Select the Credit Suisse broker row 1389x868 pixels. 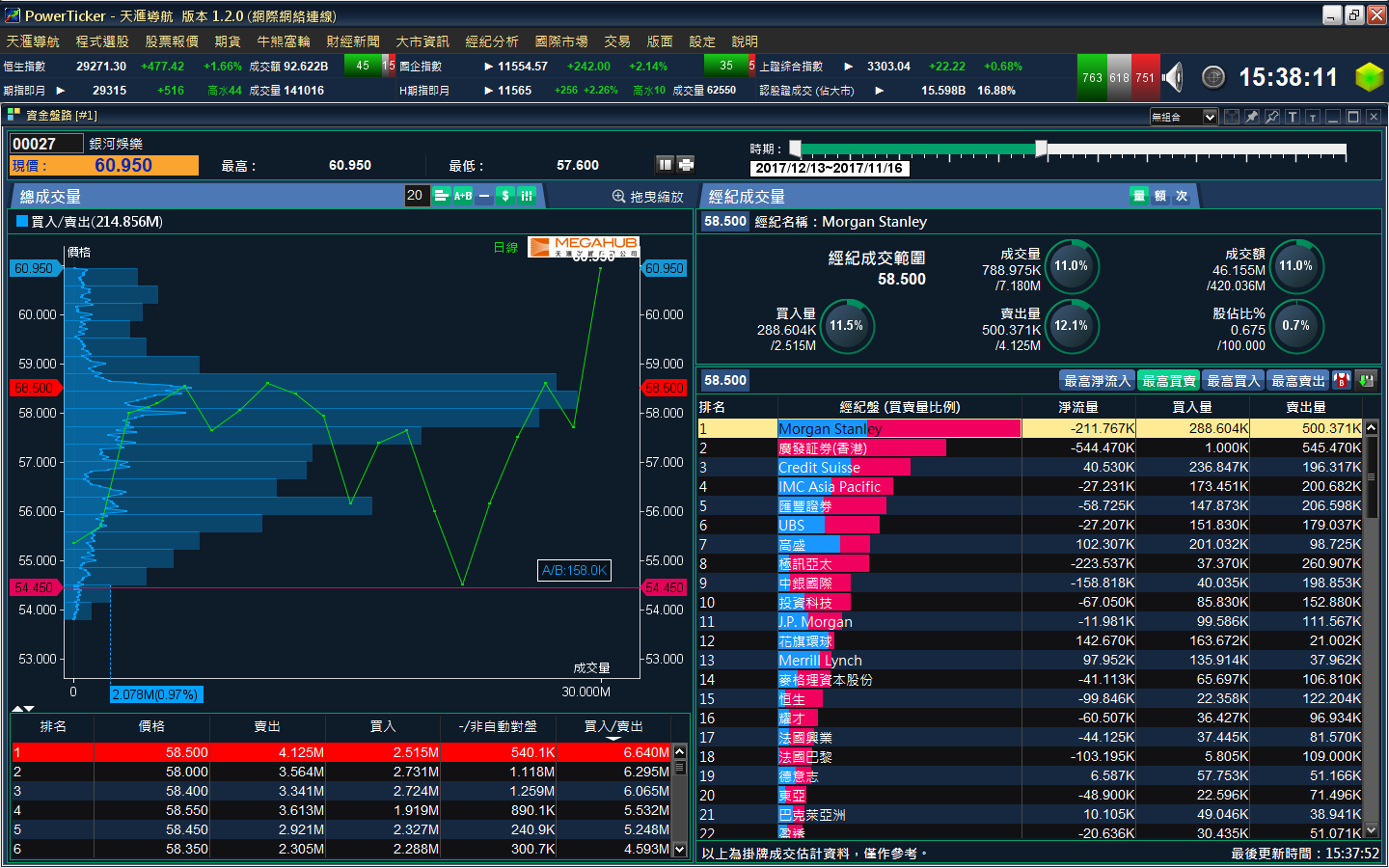1030,467
